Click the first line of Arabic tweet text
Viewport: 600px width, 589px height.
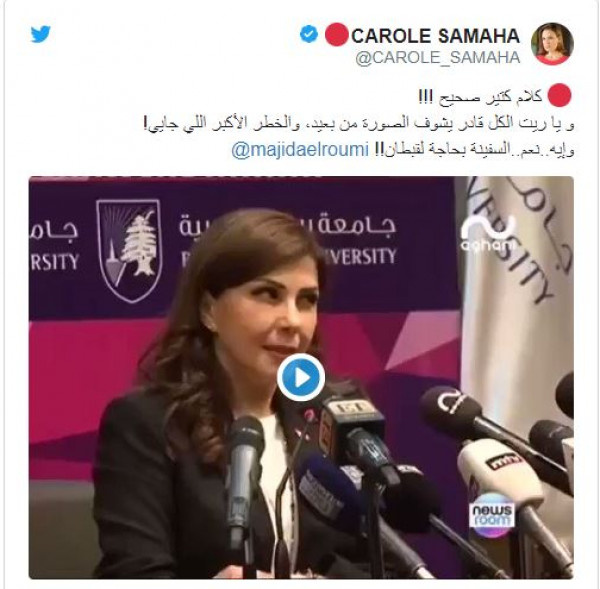coord(481,97)
